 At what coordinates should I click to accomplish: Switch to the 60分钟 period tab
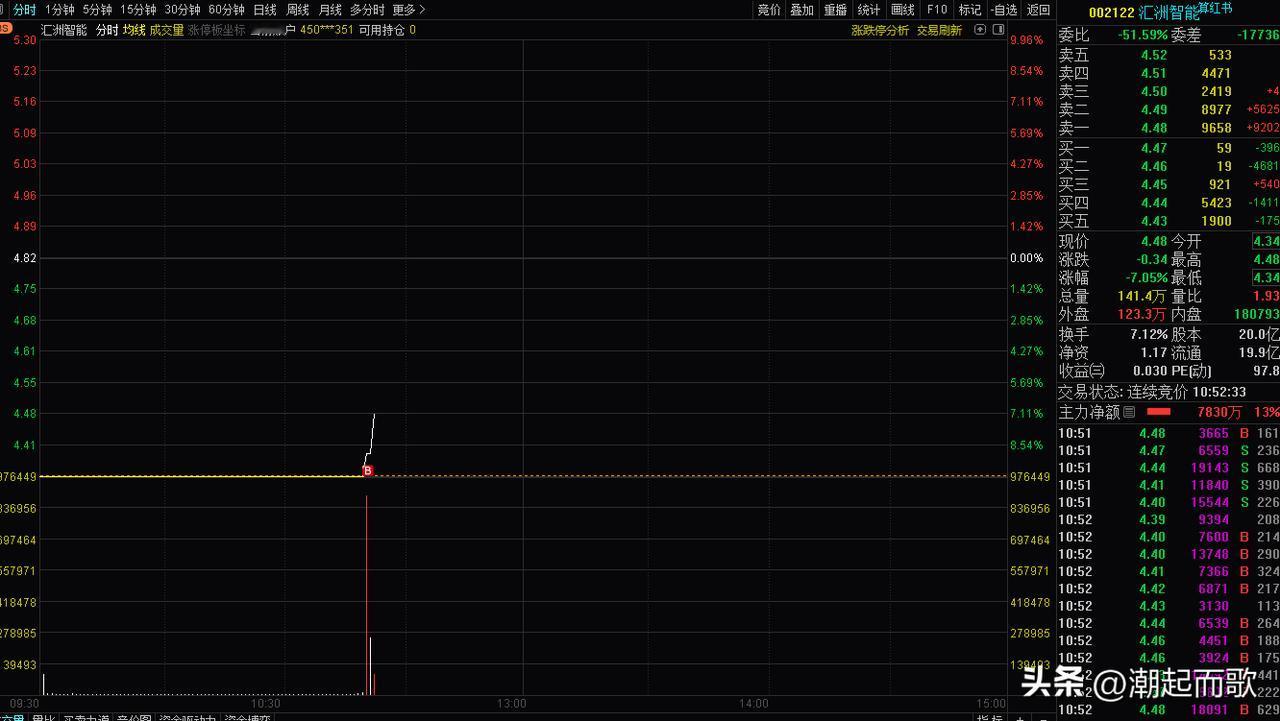(x=226, y=10)
